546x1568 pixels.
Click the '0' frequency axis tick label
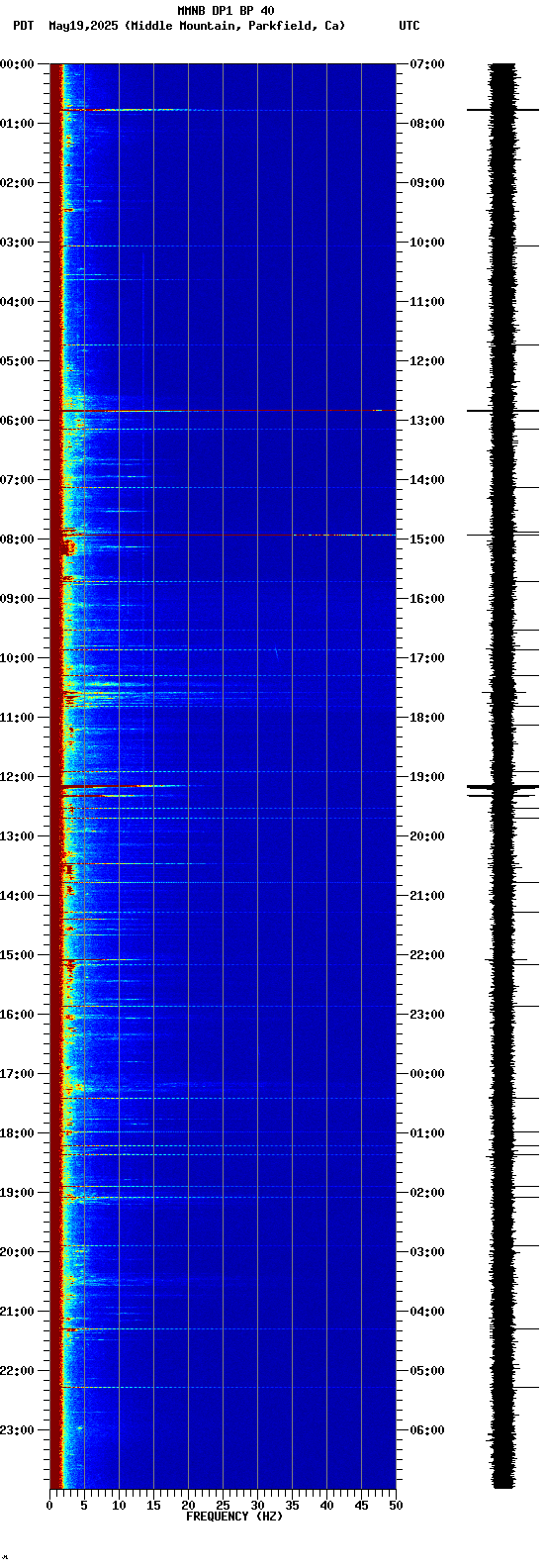49,1506
